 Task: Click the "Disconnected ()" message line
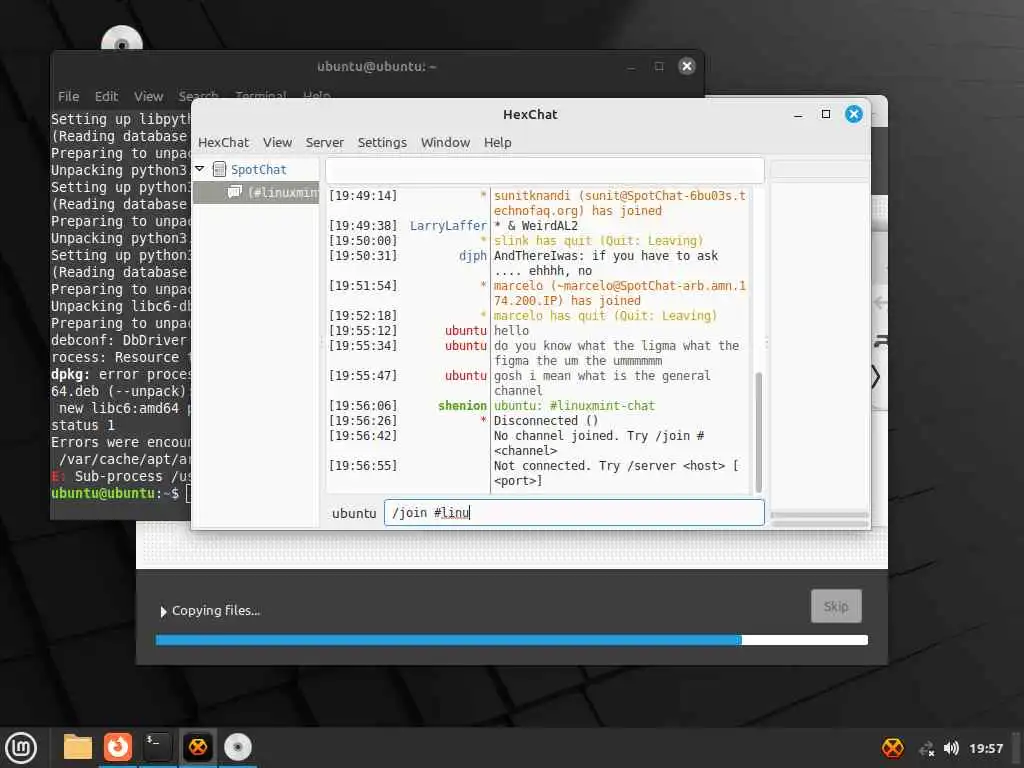545,421
